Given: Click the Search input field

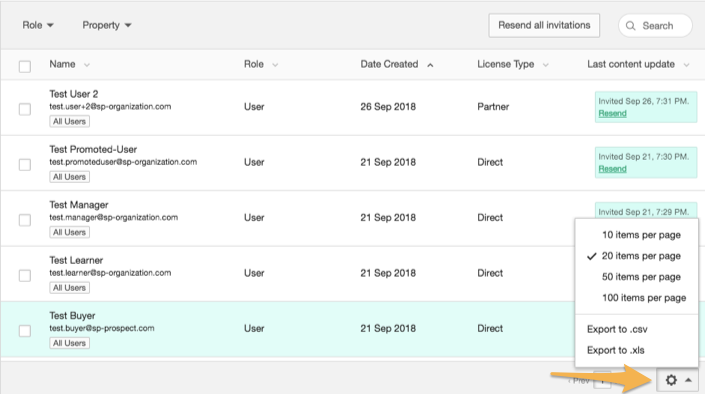Looking at the screenshot, I should (655, 26).
